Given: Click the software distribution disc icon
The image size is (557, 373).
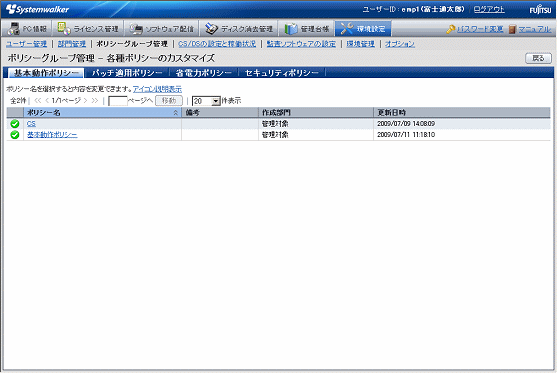Looking at the screenshot, I should click(x=136, y=29).
